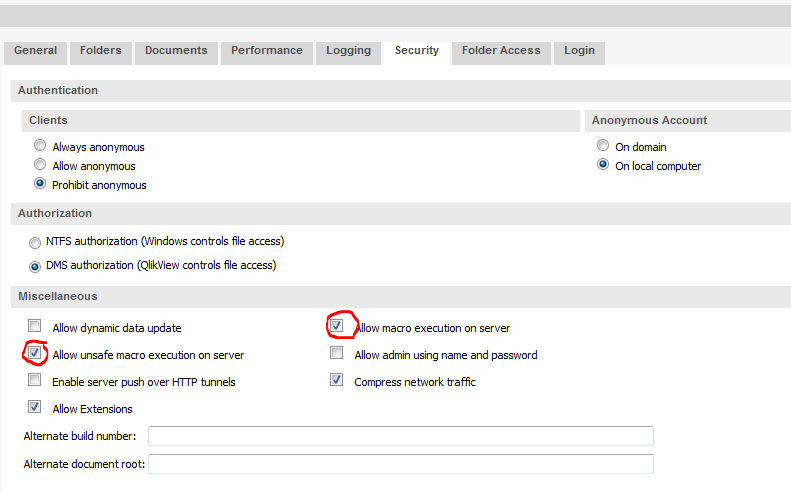Toggle the Allow Extensions checkbox
The width and height of the screenshot is (791, 492).
(35, 408)
